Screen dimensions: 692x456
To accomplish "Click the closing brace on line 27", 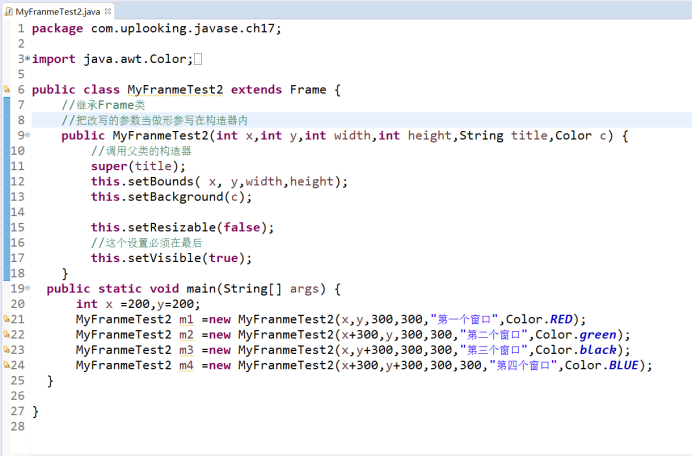I will point(35,412).
